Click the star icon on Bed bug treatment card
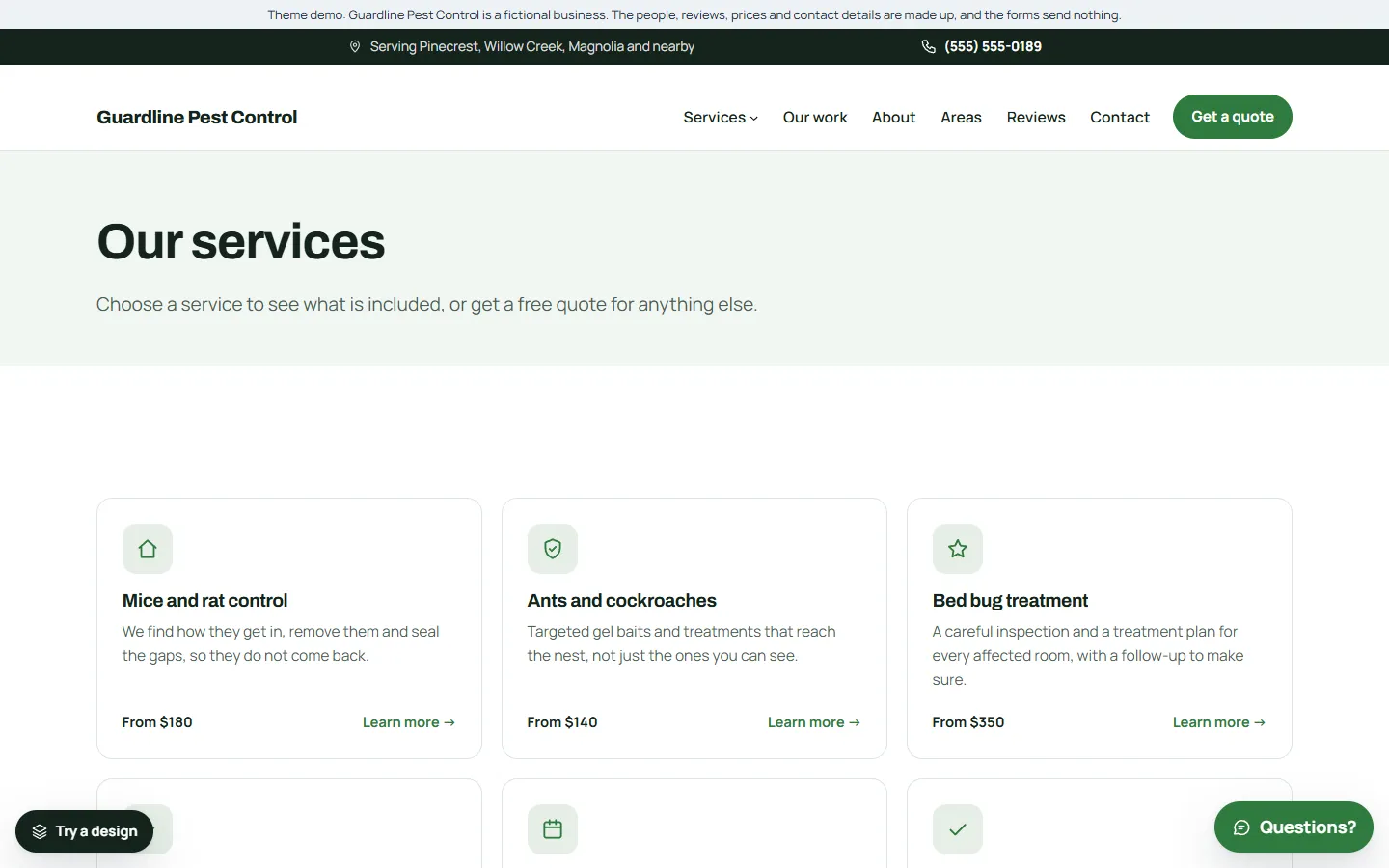Viewport: 1389px width, 868px height. 958,549
